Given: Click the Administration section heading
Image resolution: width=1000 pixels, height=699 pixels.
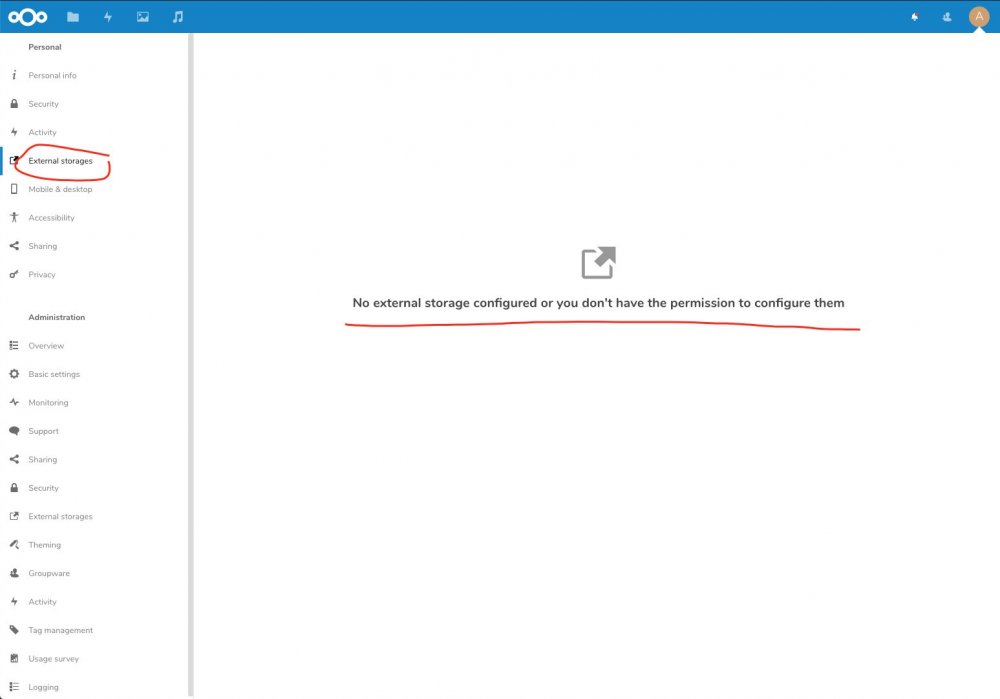Looking at the screenshot, I should [56, 317].
